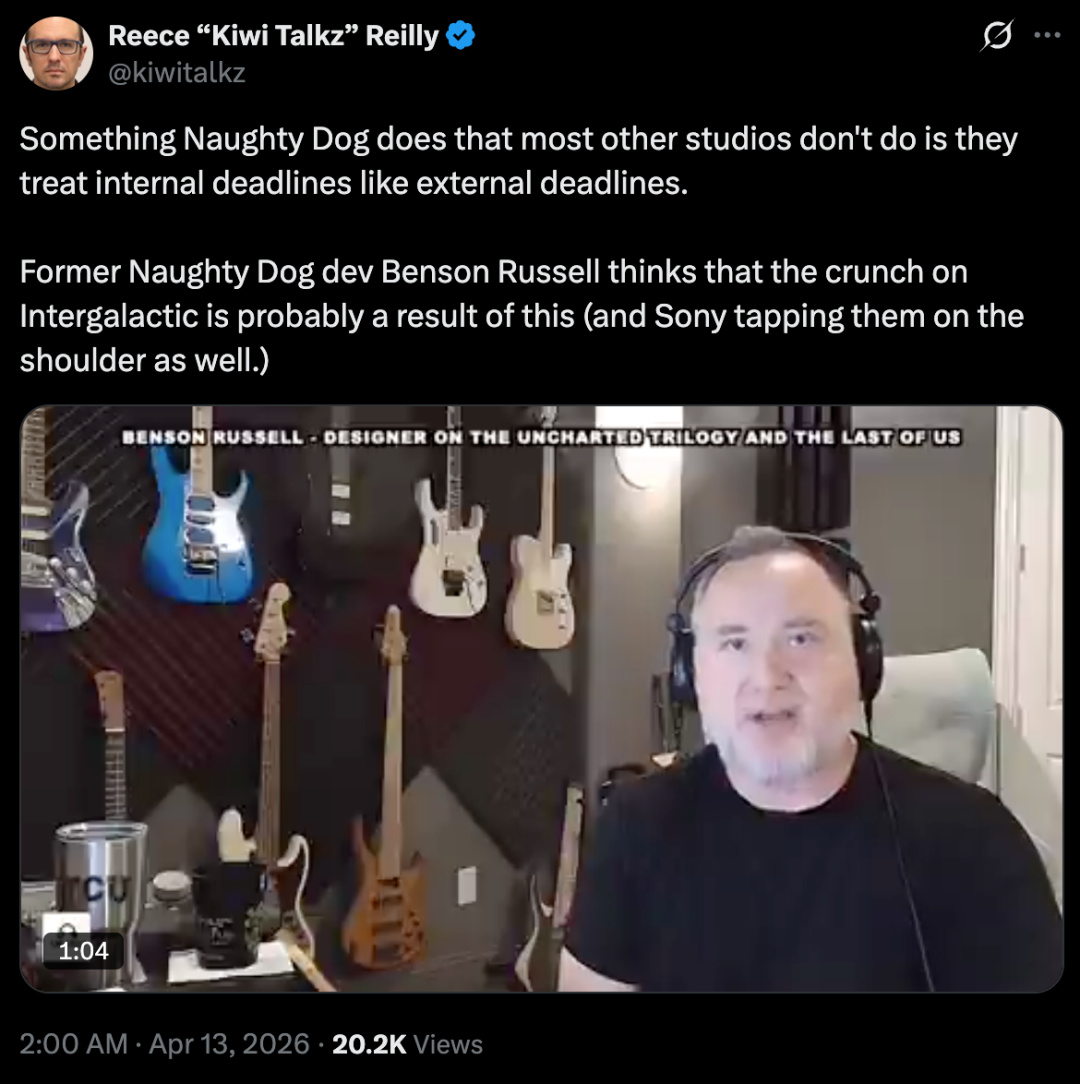
Task: View the 20.2K Views count
Action: click(407, 1044)
